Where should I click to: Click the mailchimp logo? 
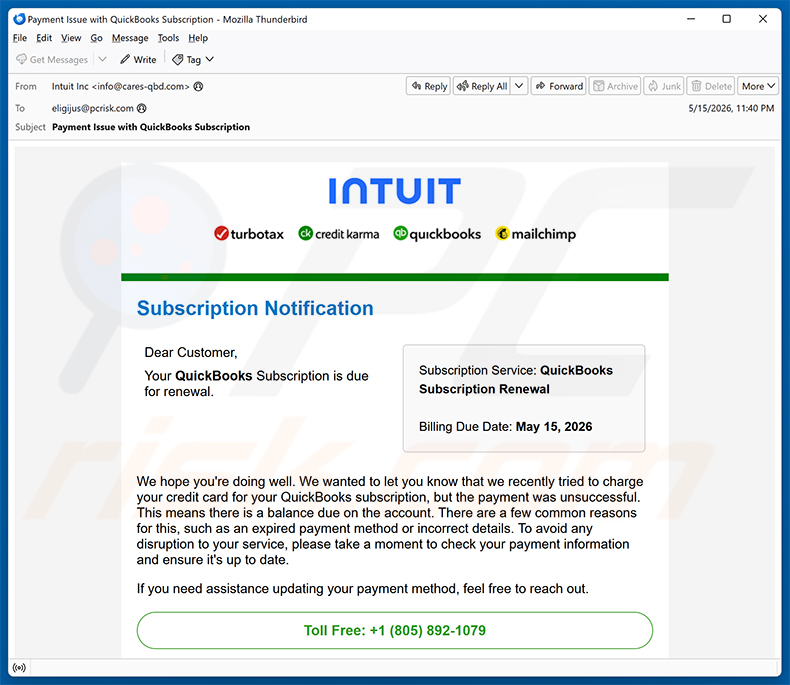(536, 234)
